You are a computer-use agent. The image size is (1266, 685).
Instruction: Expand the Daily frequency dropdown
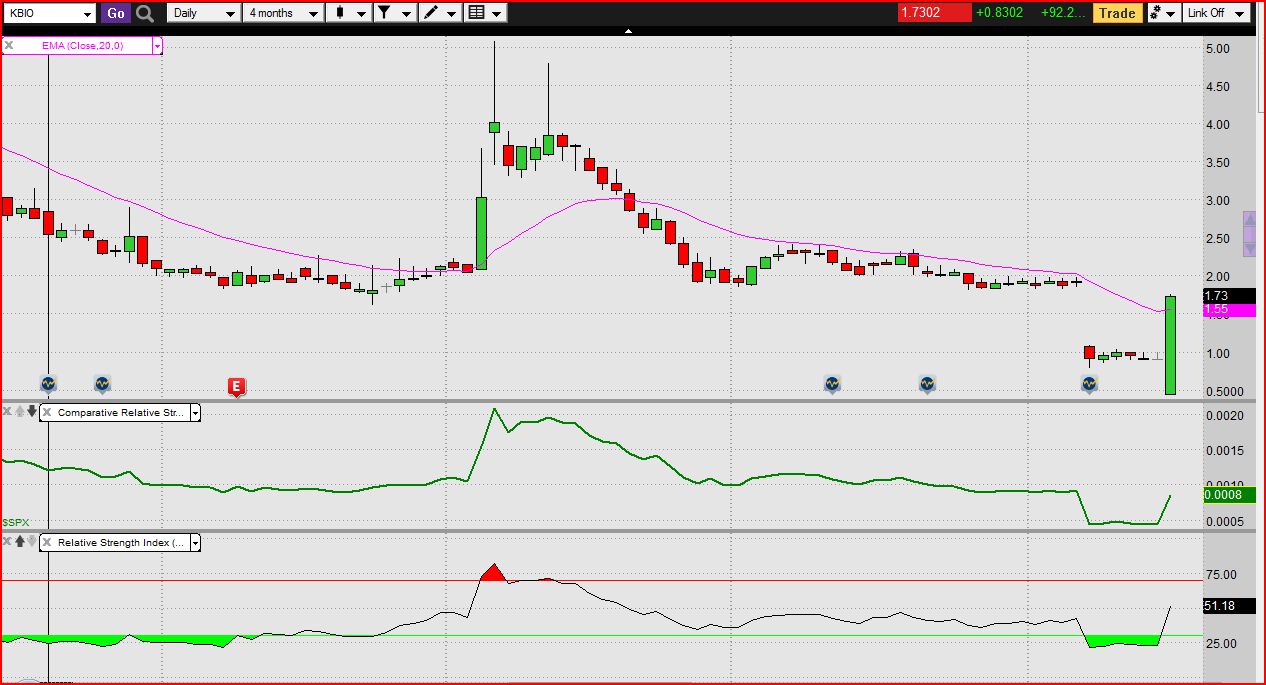coord(204,13)
